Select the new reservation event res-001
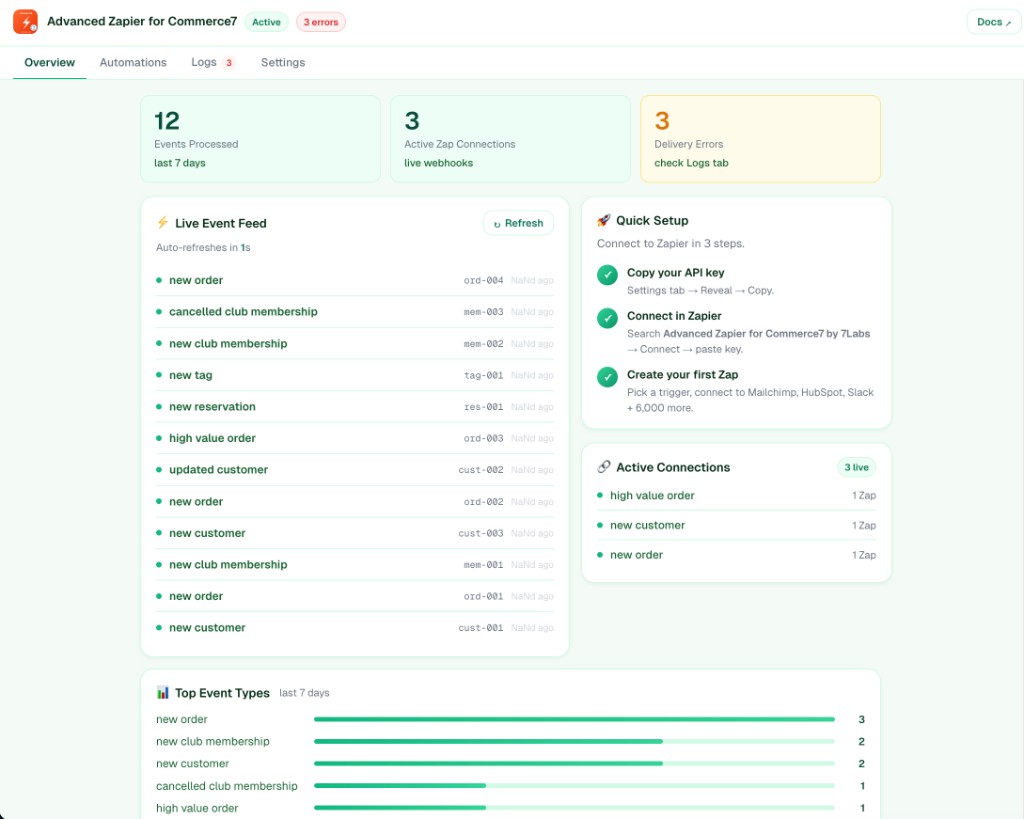Viewport: 1024px width, 819px height. (355, 406)
